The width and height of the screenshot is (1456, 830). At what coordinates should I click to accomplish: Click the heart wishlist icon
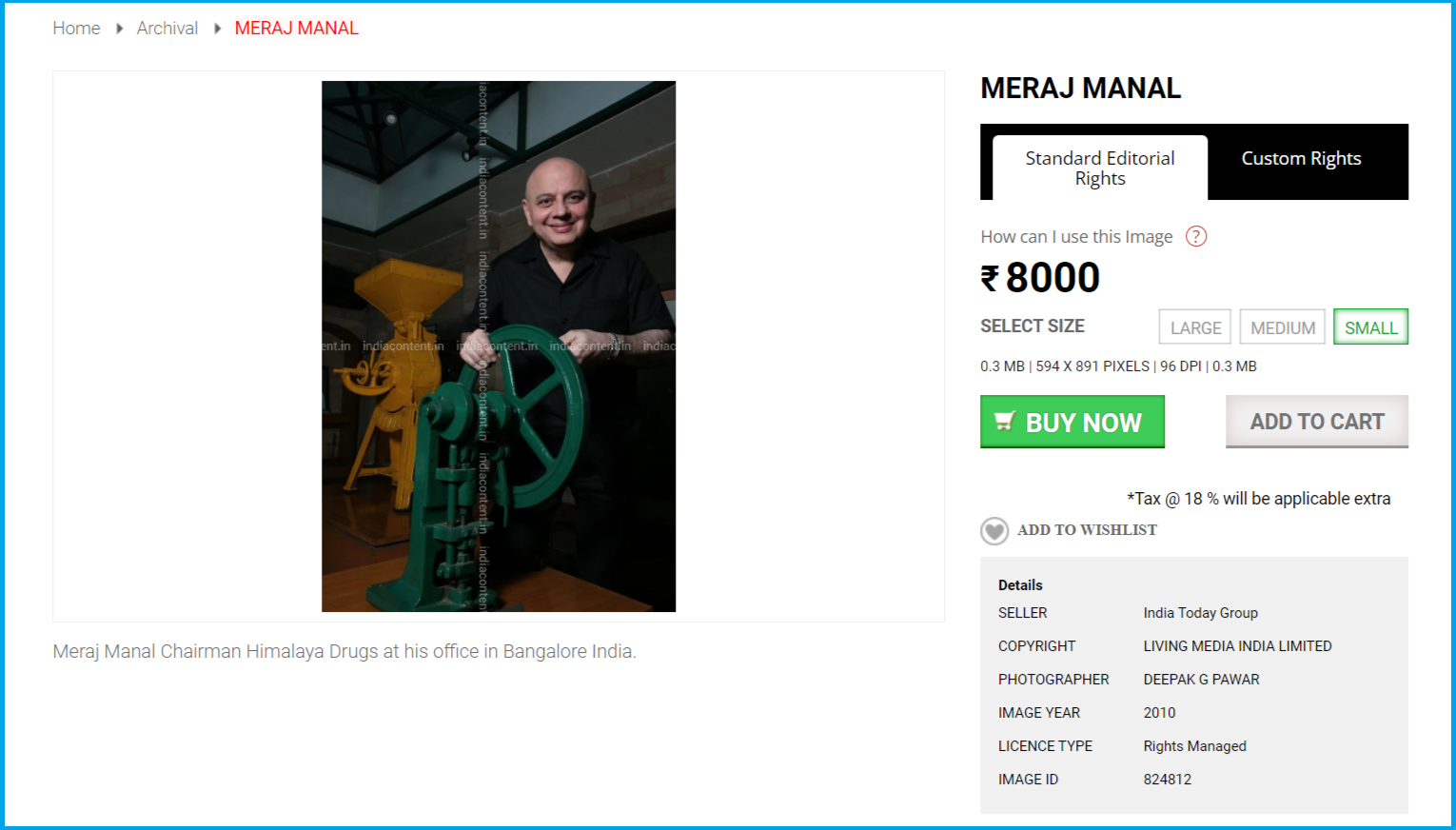point(994,530)
